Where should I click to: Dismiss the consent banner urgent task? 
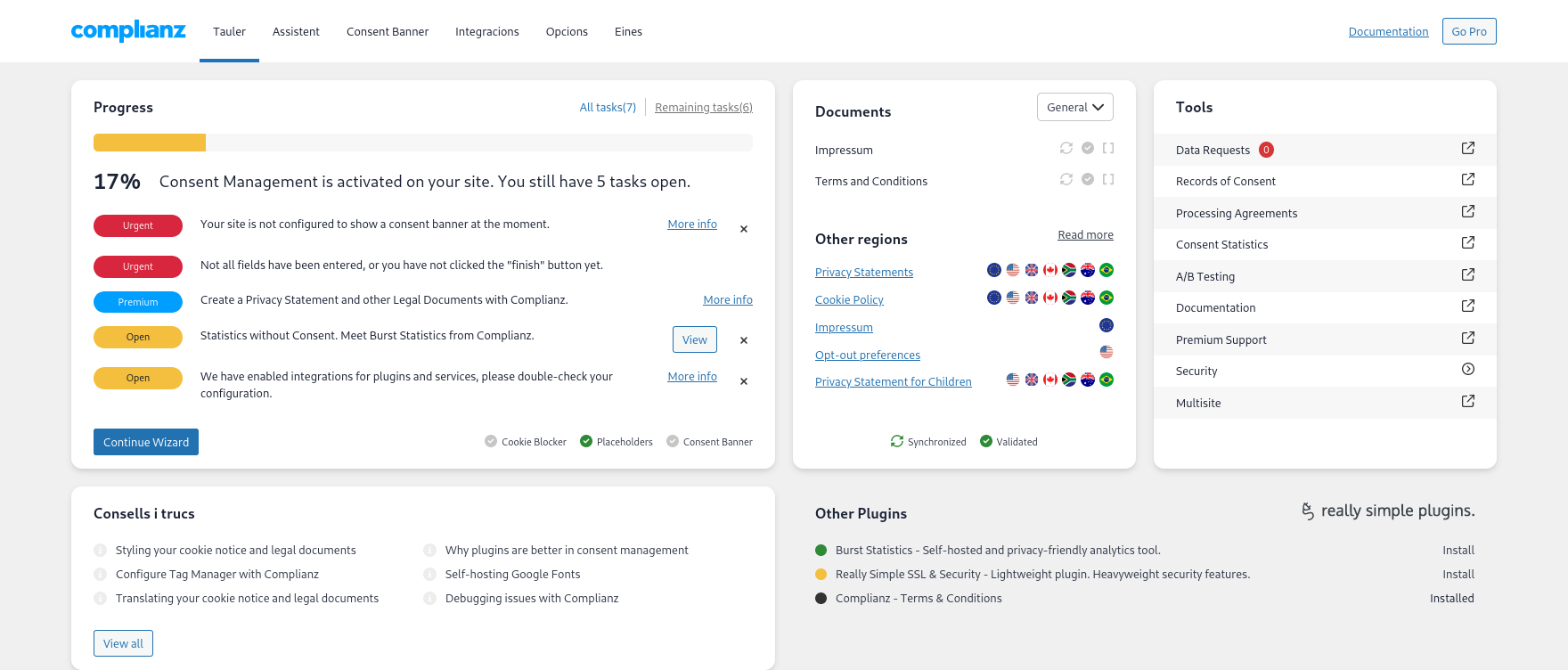click(x=744, y=229)
